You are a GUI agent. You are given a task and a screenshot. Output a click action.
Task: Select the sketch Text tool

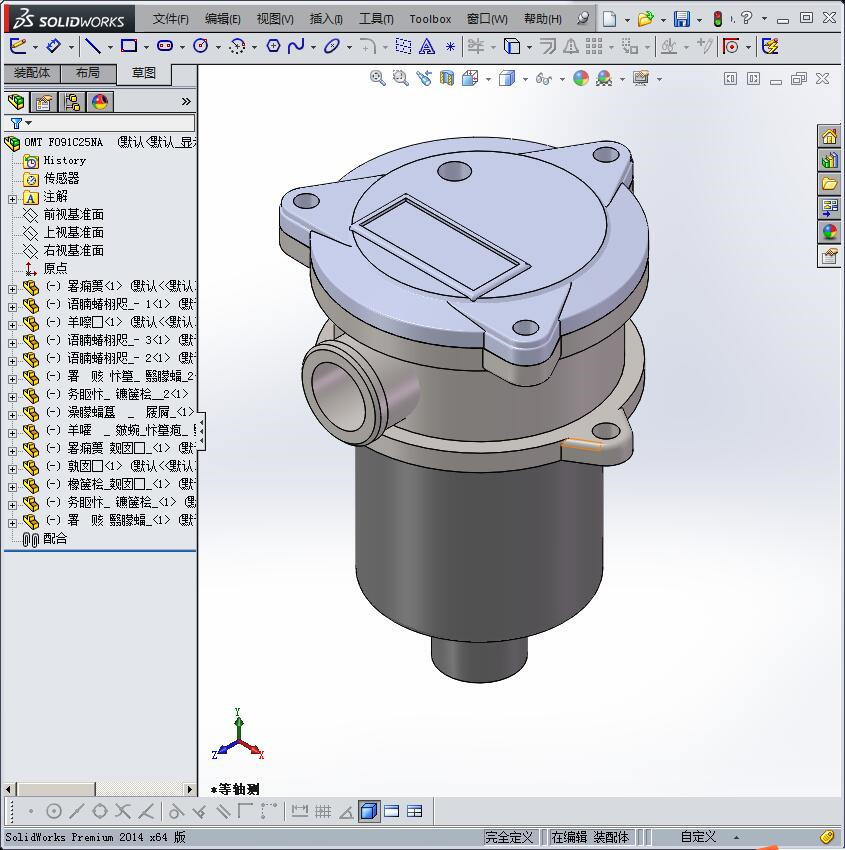(x=427, y=47)
